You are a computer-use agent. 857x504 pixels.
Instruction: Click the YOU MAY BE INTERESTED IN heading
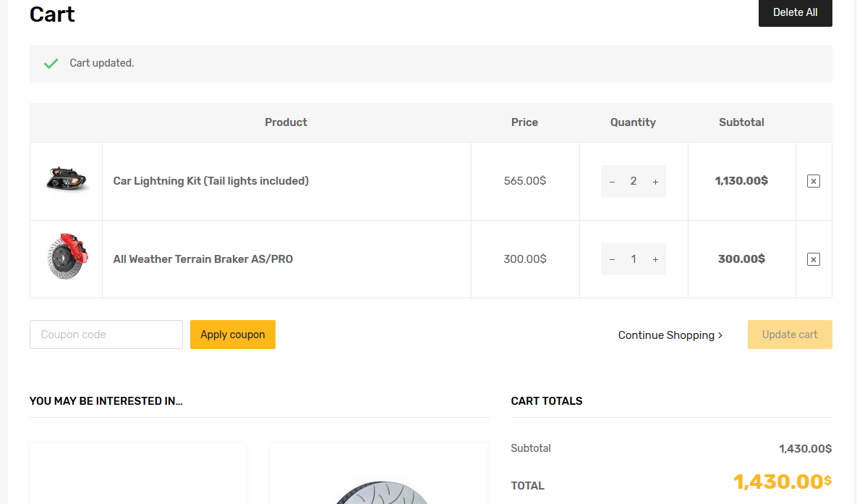106,401
